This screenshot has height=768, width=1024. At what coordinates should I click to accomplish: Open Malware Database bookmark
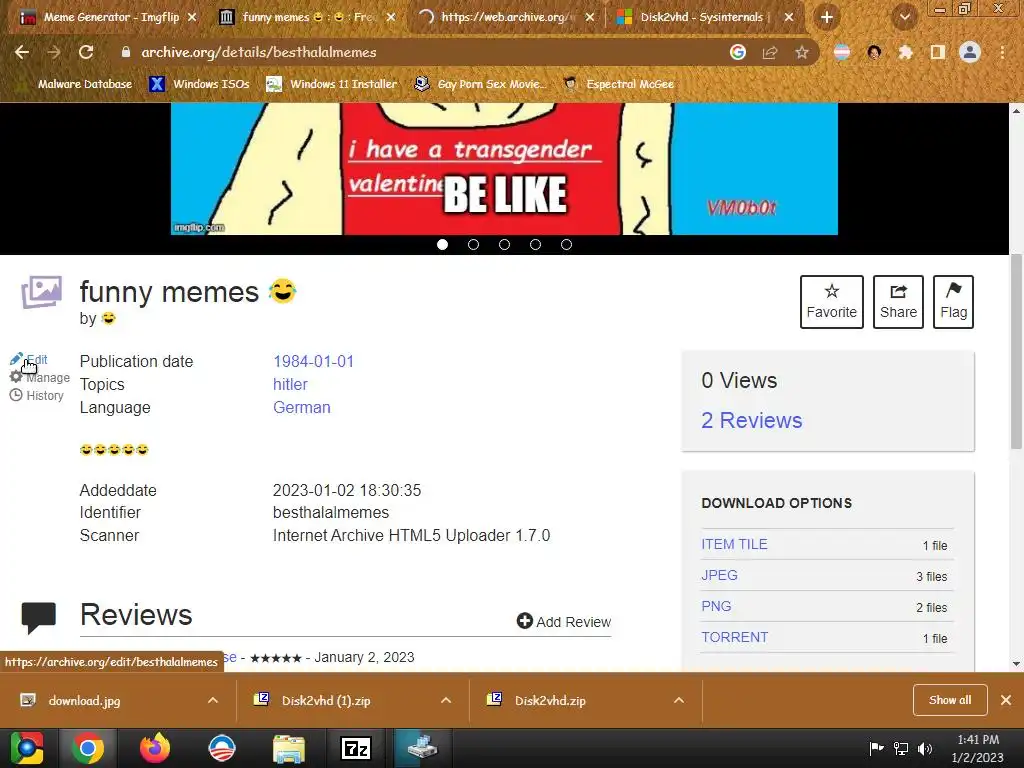pos(76,84)
